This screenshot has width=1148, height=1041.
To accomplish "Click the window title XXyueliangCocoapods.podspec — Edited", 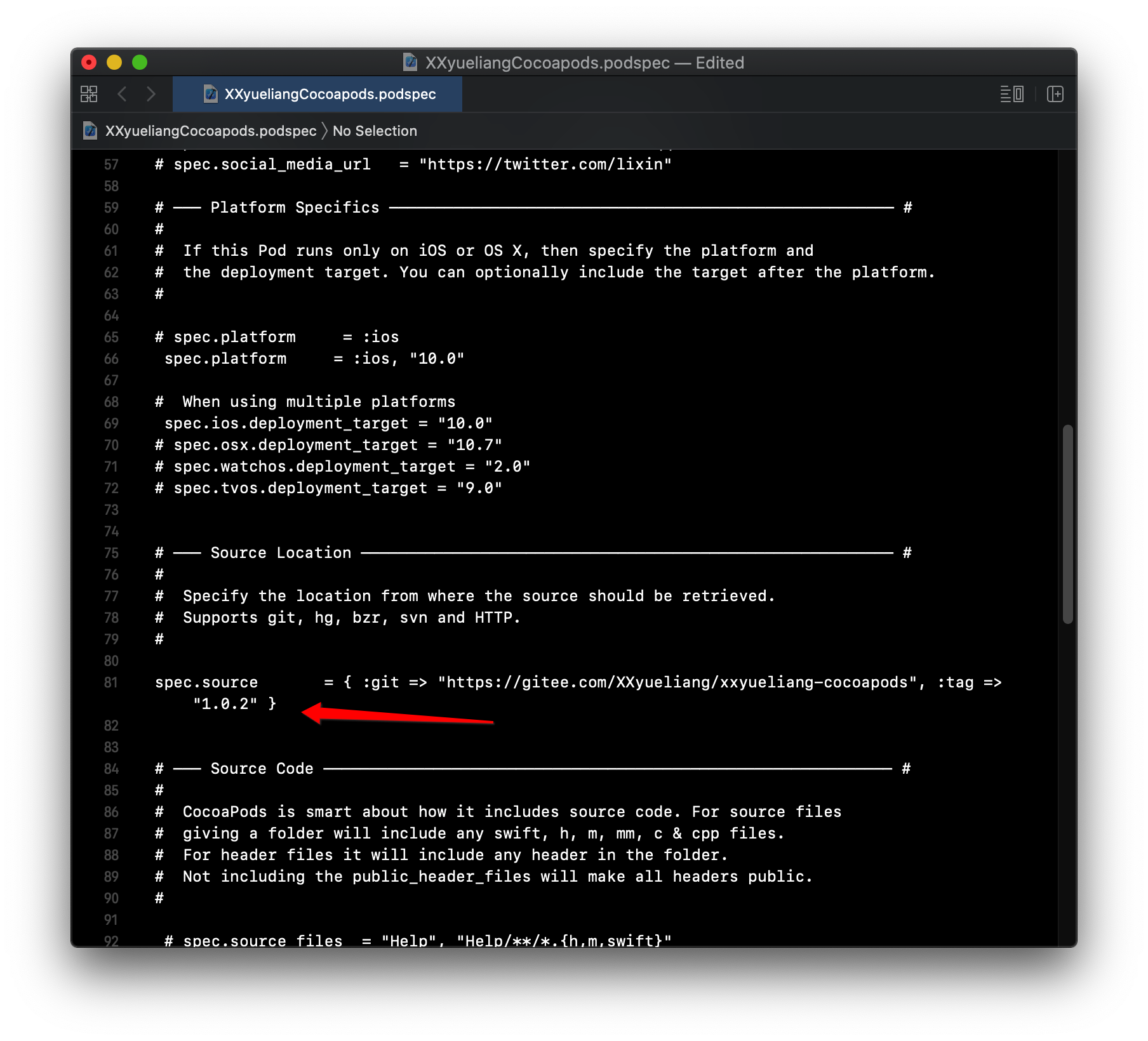I will tap(584, 62).
